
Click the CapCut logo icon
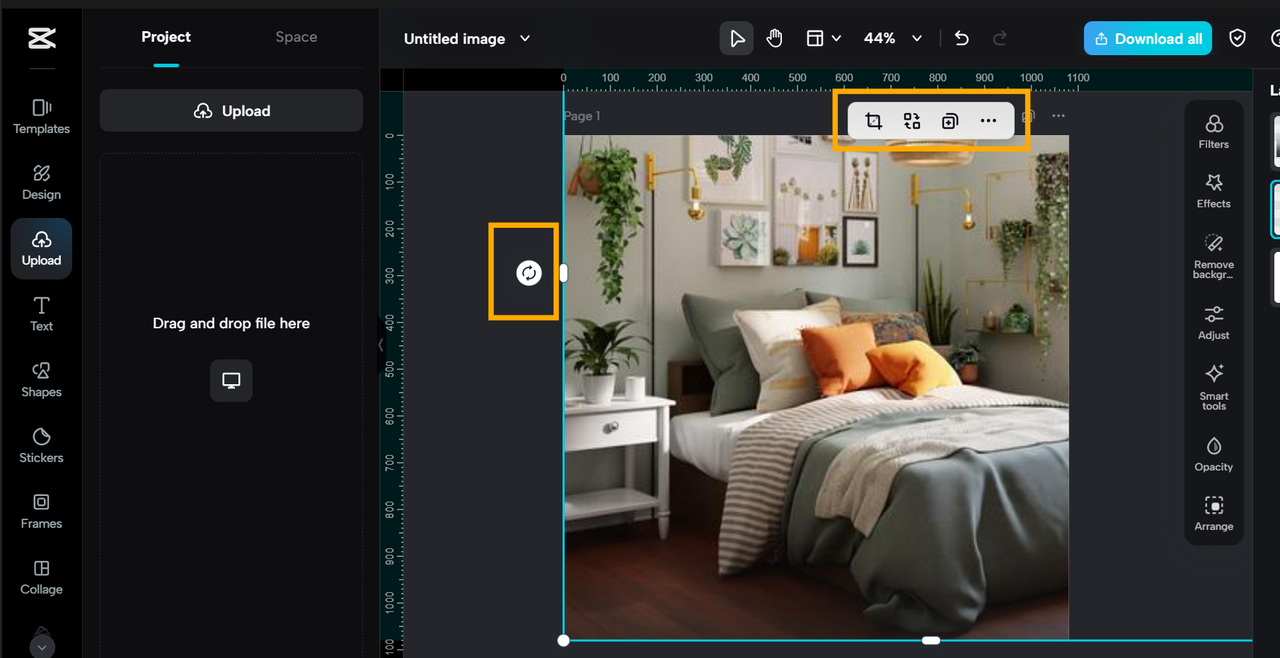(x=41, y=38)
